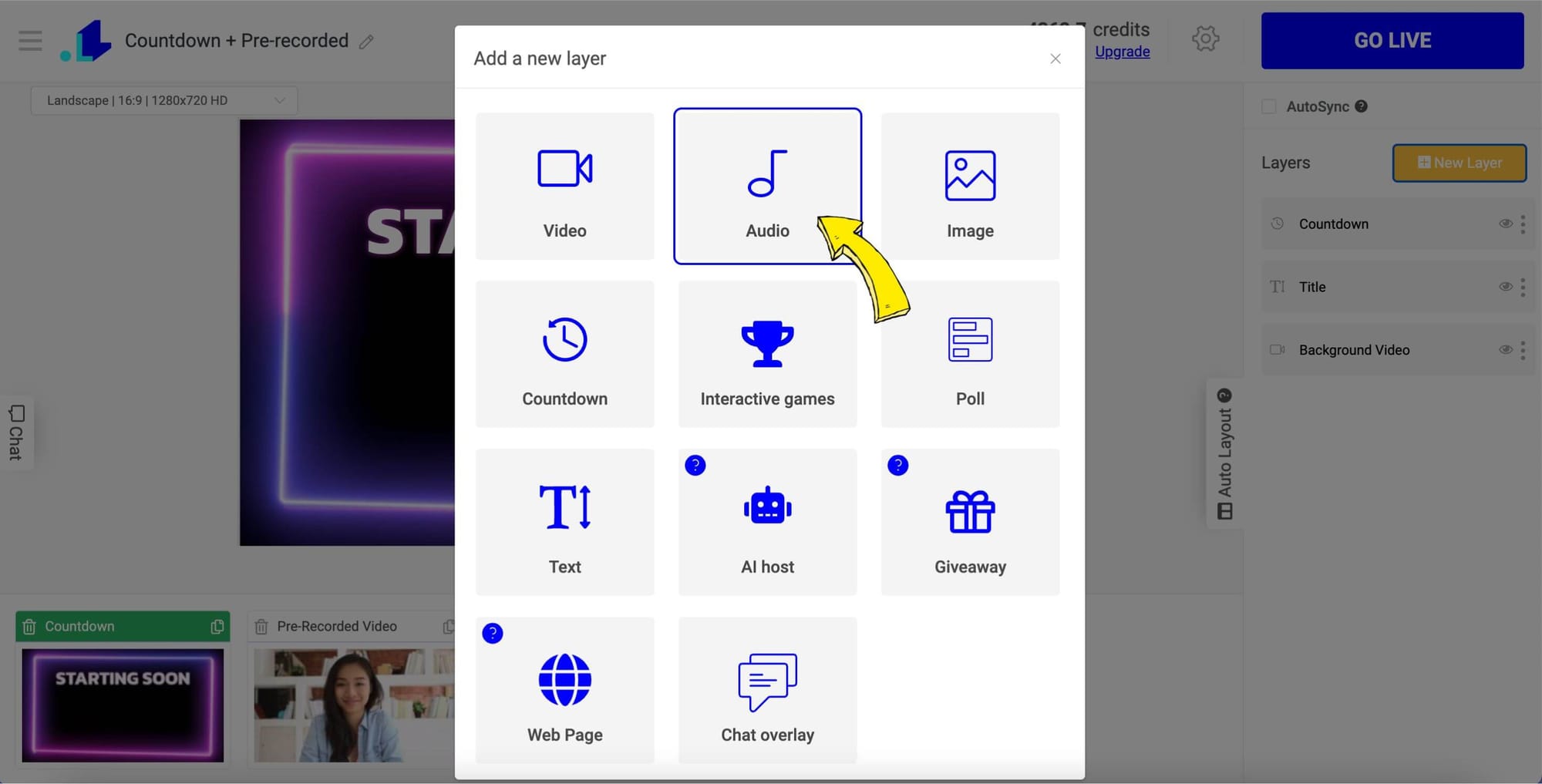Choose the Poll layer option

pos(970,354)
